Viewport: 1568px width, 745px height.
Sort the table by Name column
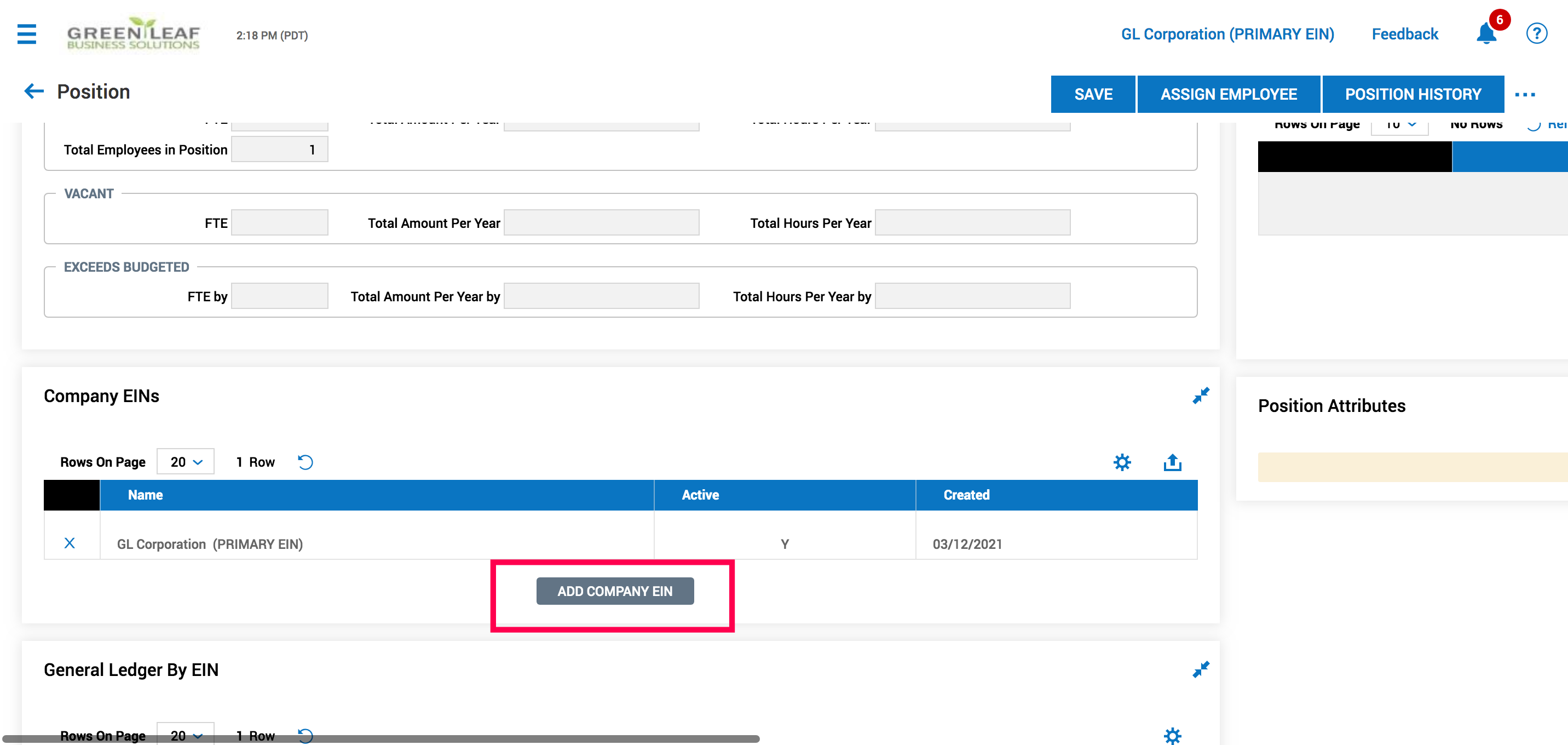click(146, 495)
